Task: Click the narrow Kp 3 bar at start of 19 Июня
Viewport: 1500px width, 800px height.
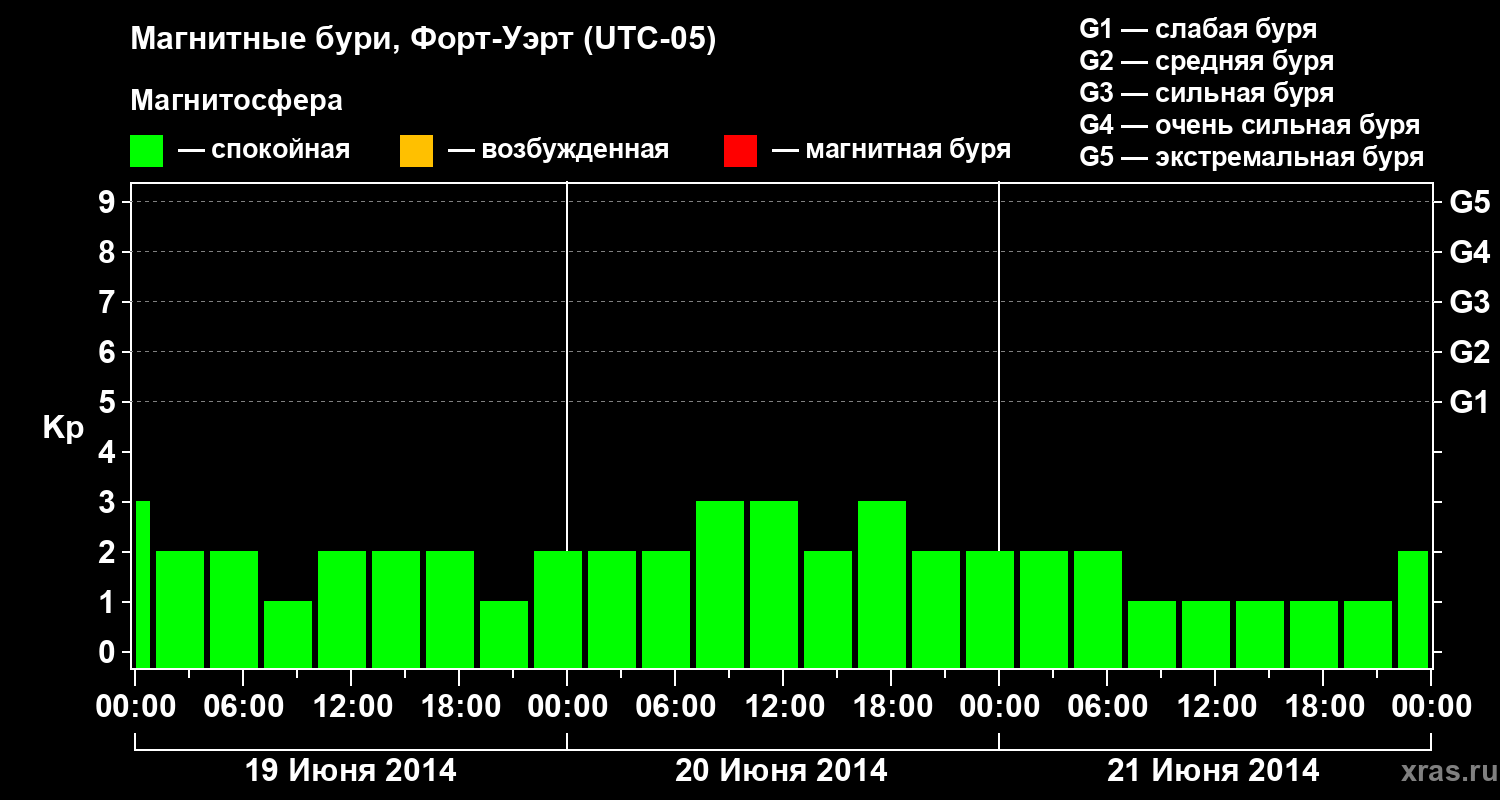Action: [x=143, y=584]
